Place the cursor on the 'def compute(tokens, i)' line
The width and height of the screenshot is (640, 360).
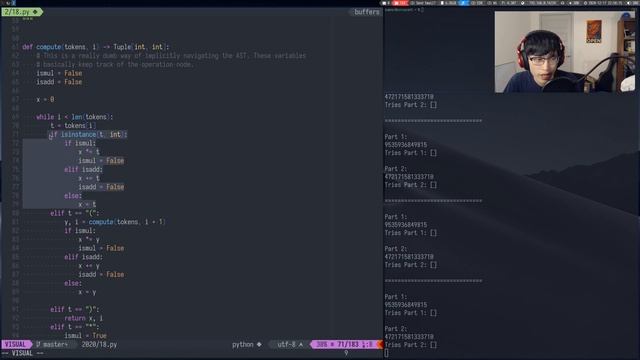pos(96,47)
